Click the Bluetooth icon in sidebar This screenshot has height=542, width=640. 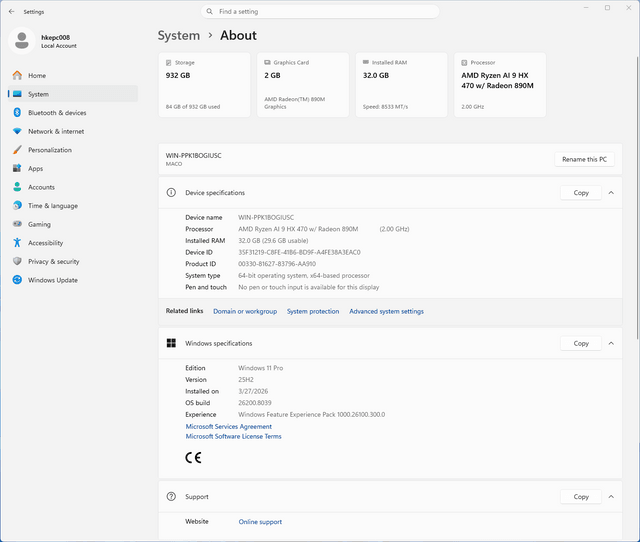[x=17, y=112]
